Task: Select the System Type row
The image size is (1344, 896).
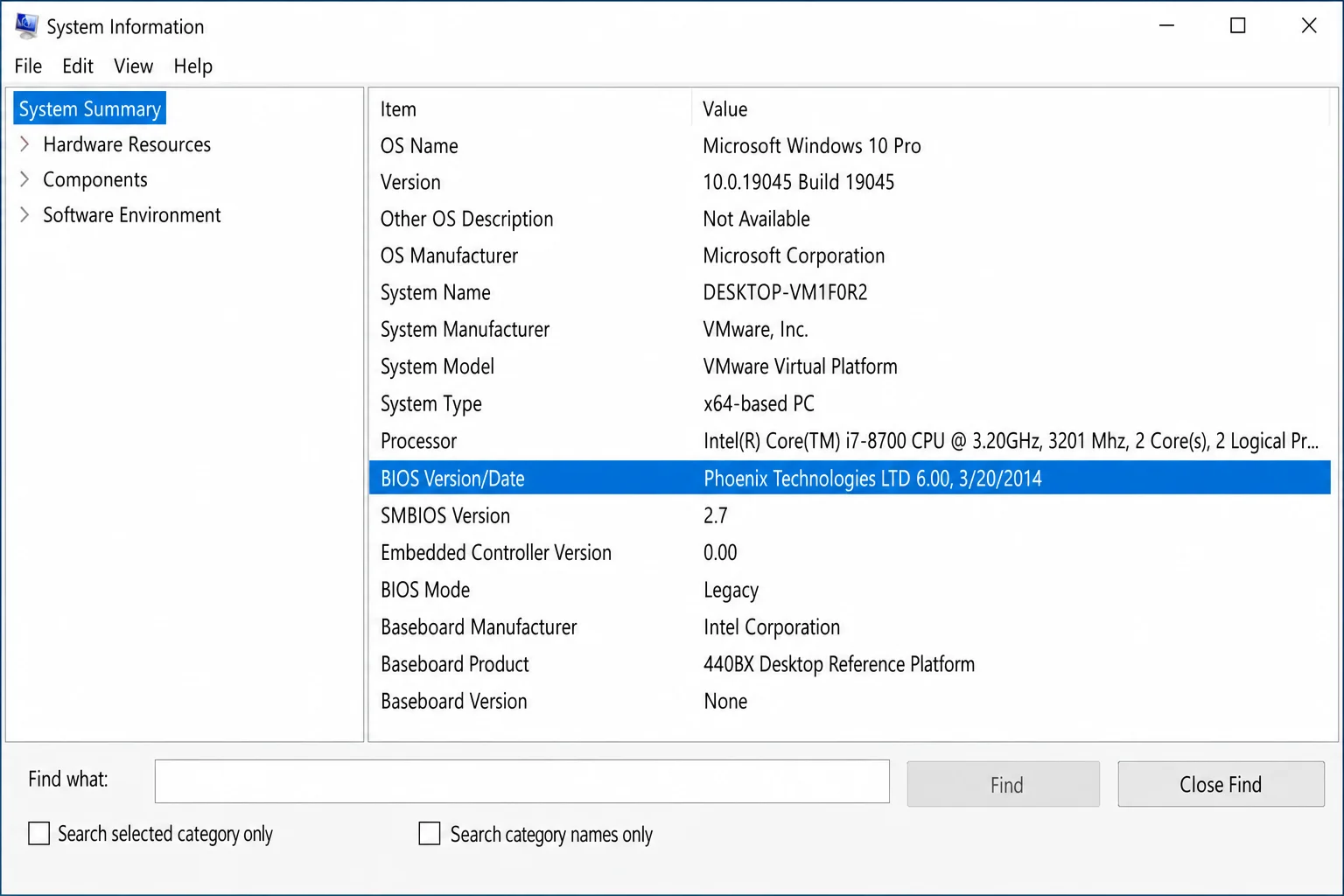Action: 850,403
